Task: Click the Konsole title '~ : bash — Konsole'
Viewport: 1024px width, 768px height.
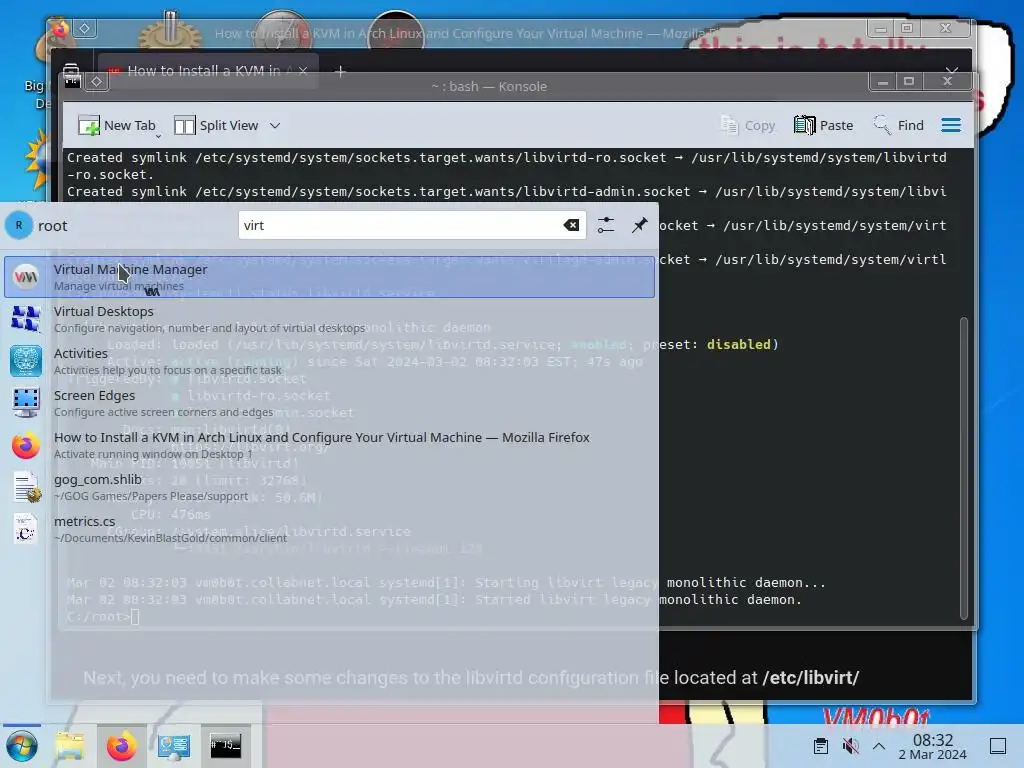Action: [488, 86]
